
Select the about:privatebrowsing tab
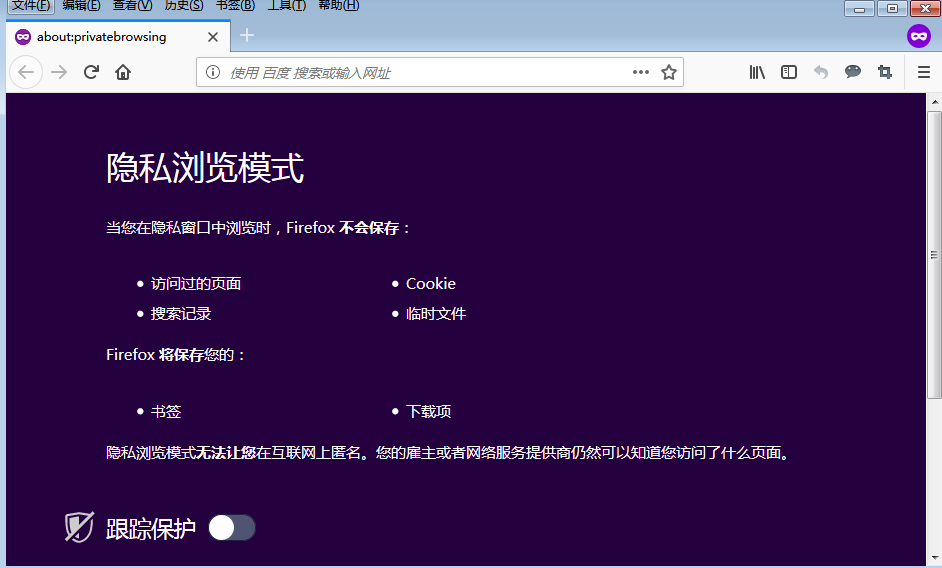pos(118,36)
